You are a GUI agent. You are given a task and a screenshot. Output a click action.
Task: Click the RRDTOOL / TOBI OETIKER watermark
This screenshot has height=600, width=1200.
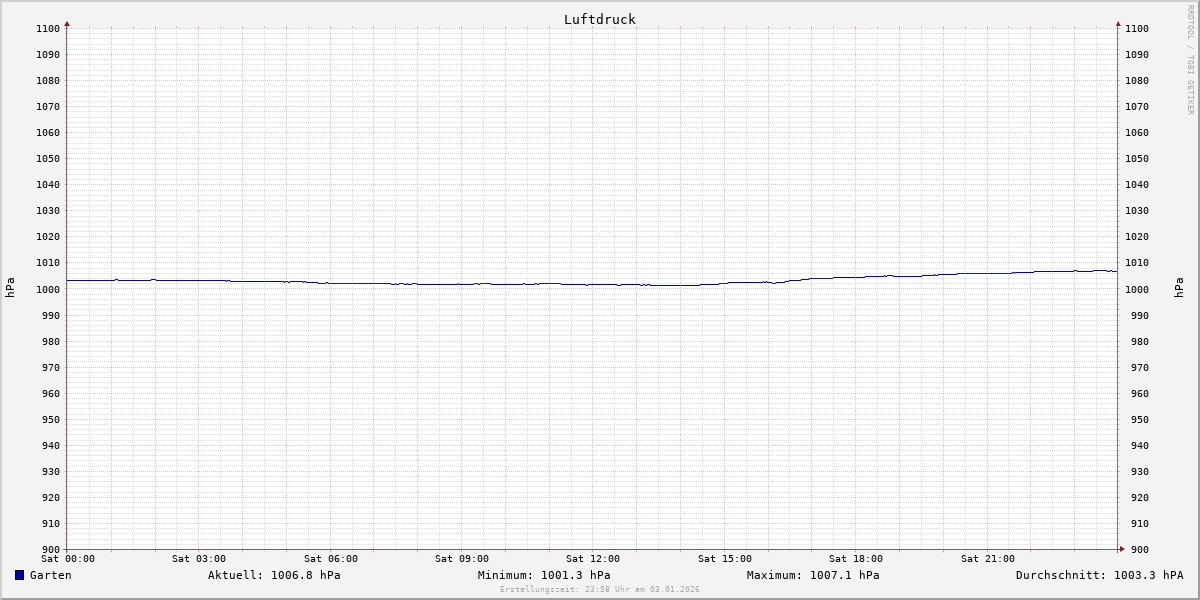1190,59
